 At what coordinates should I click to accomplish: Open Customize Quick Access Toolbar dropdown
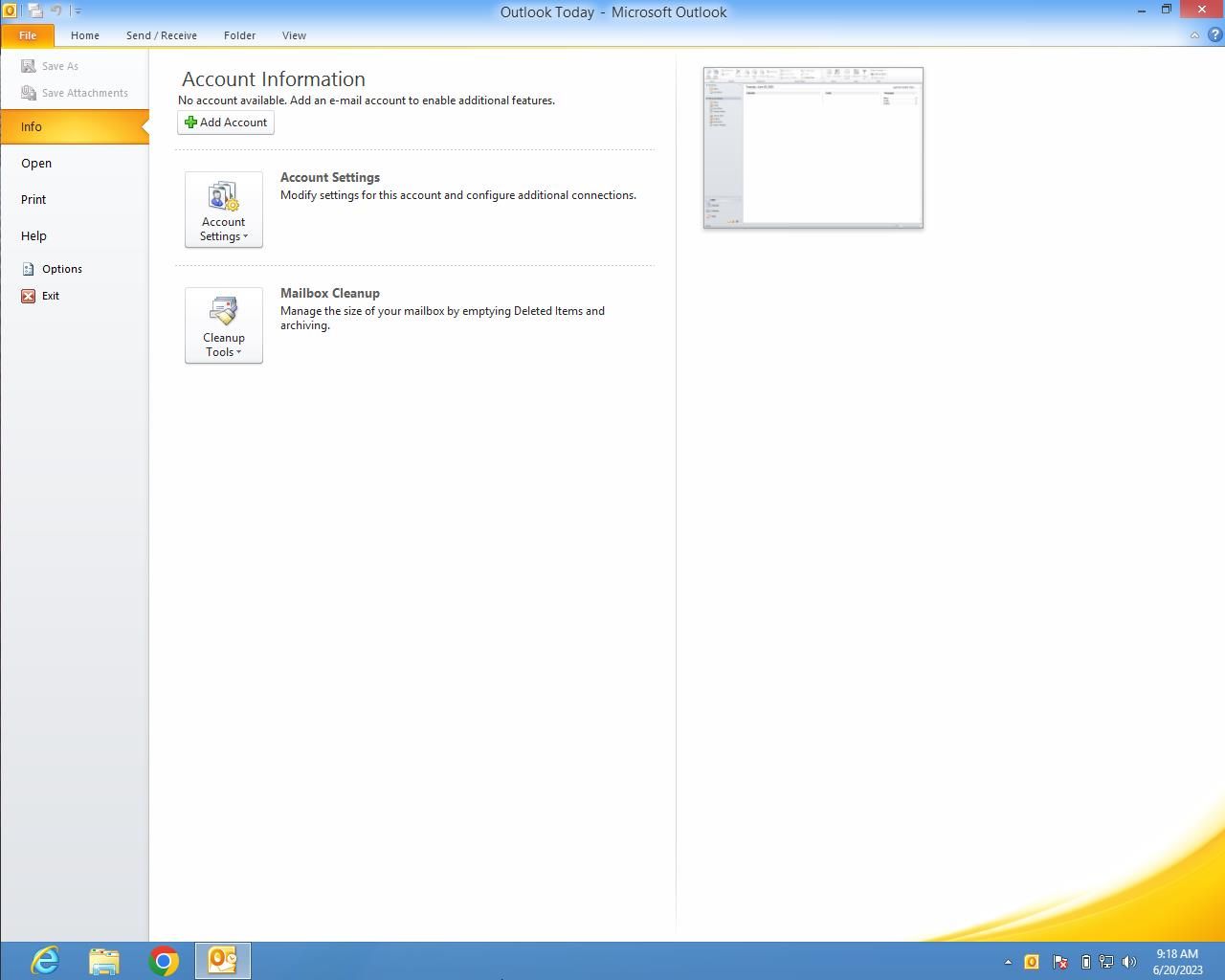[78, 11]
